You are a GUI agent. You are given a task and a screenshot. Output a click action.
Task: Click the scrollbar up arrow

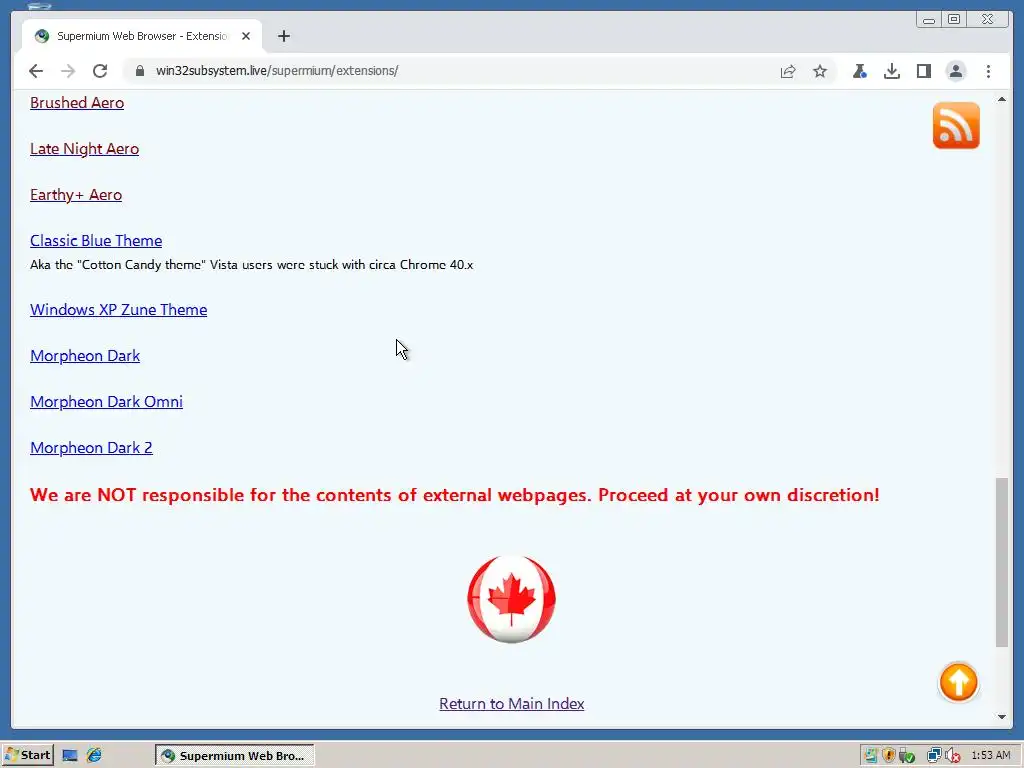point(1002,99)
